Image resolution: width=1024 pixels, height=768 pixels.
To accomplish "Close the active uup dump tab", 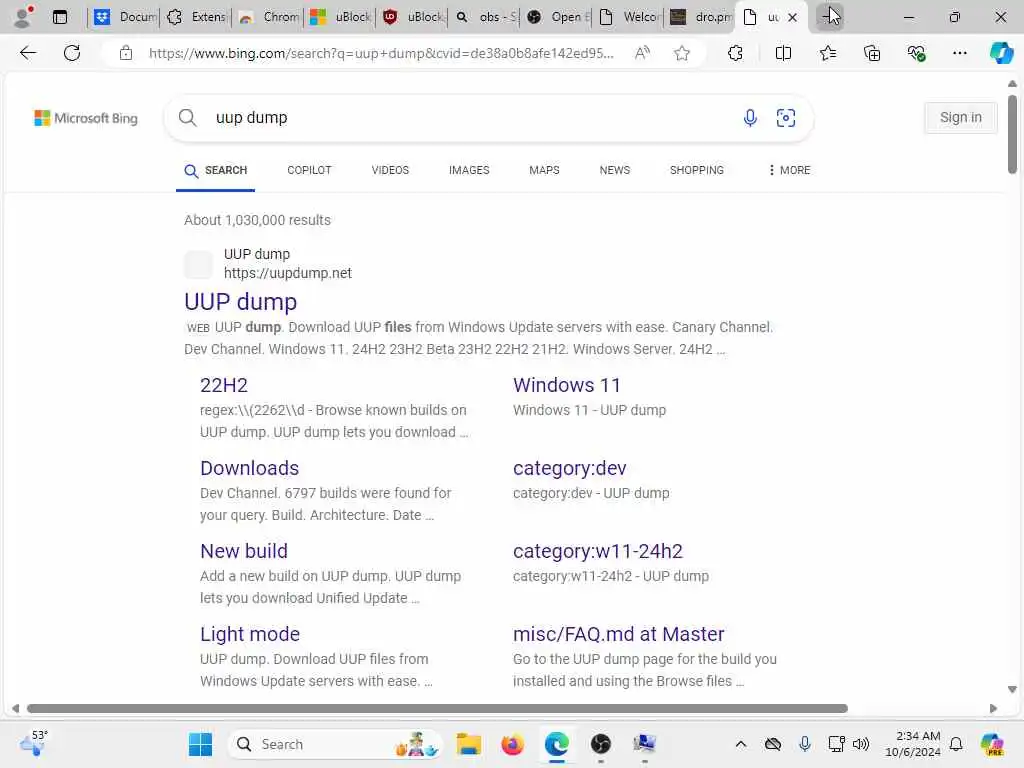I will 792,18.
